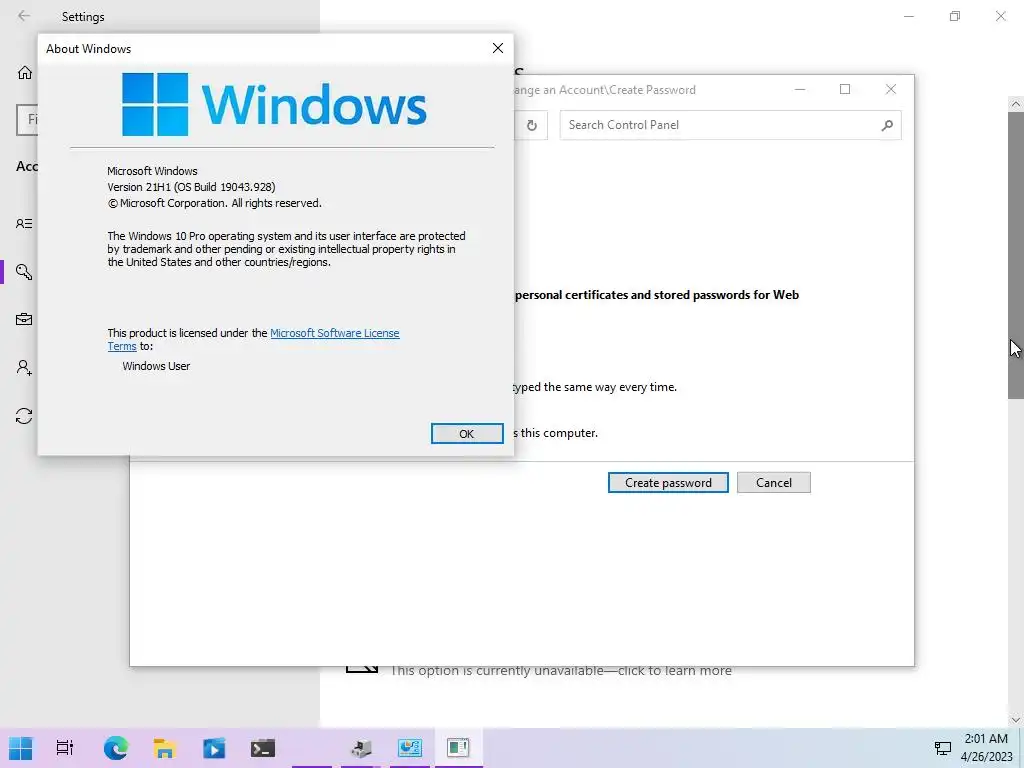Click the Terms link in license text
This screenshot has height=768, width=1024.
[122, 346]
